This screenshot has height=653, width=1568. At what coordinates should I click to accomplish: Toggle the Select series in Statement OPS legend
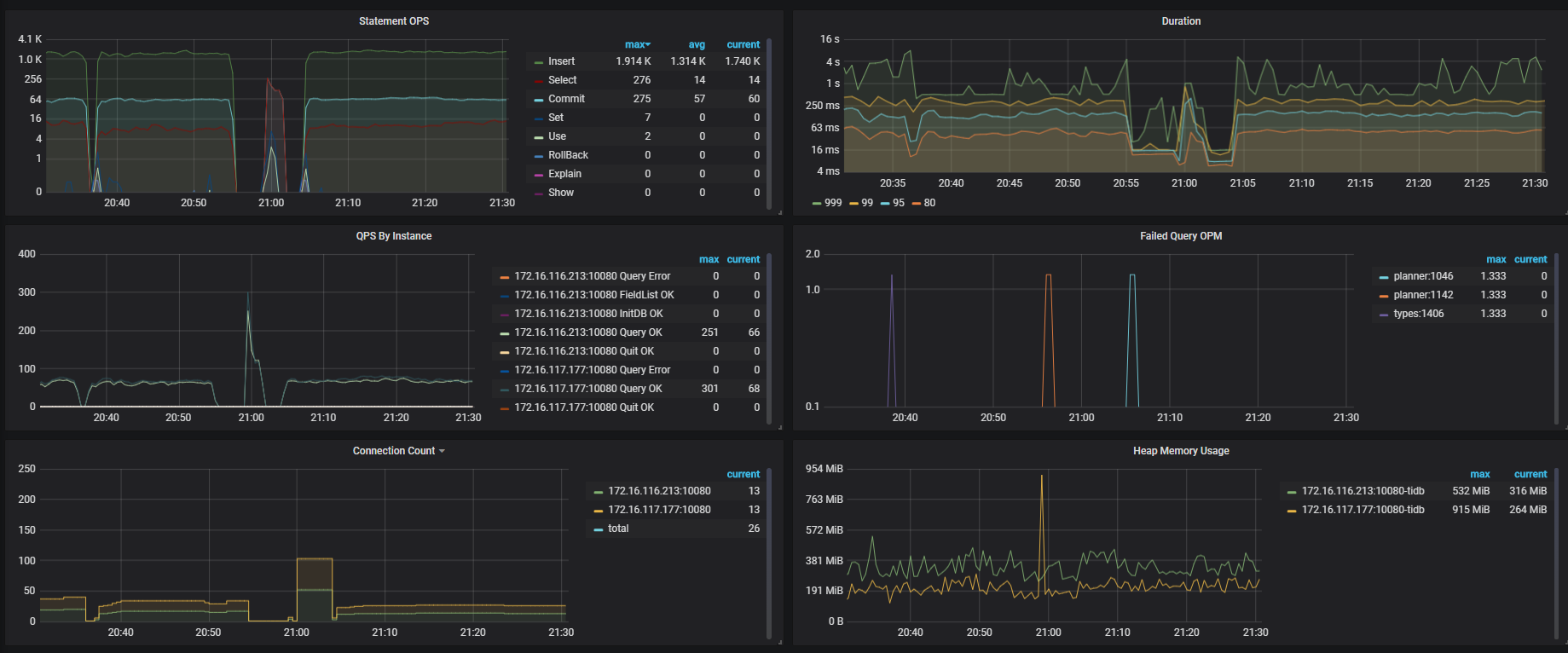[562, 80]
